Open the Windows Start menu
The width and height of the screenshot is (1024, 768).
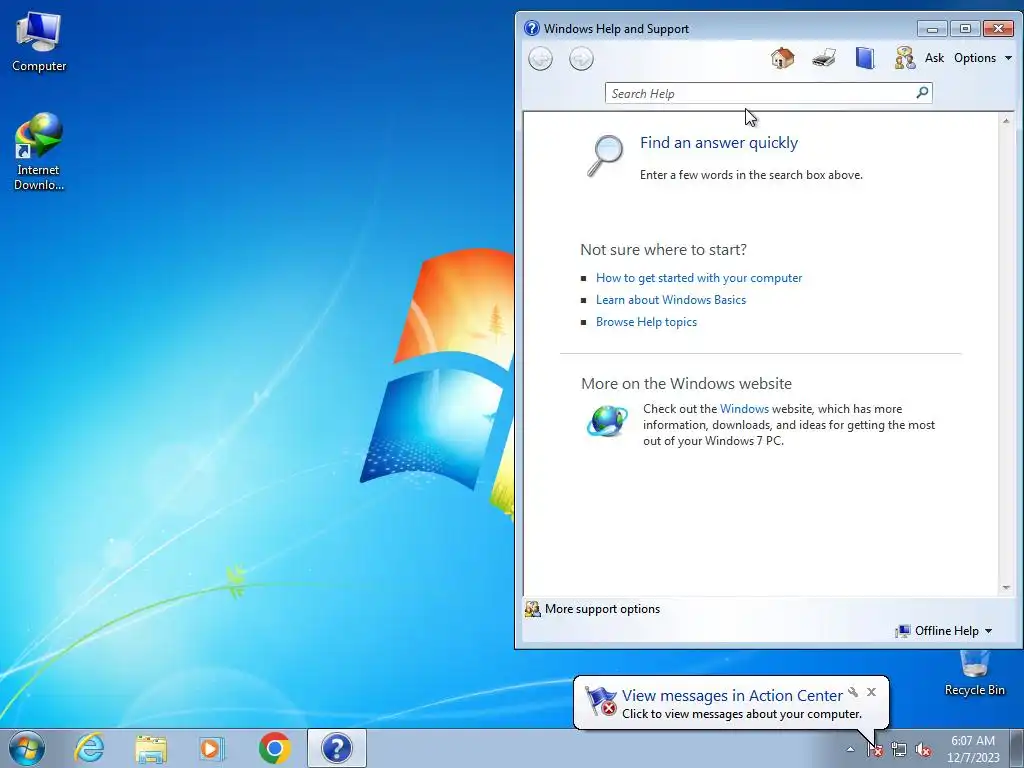pyautogui.click(x=27, y=748)
